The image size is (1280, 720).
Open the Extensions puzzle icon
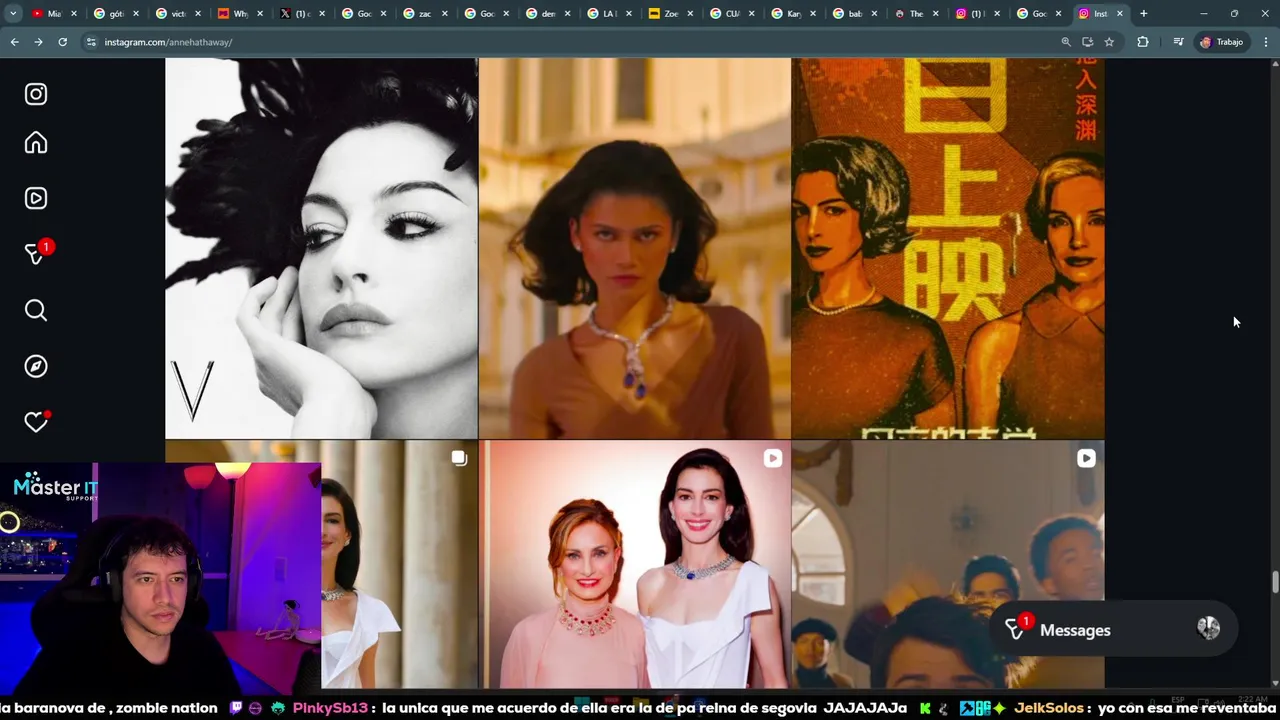(x=1142, y=42)
